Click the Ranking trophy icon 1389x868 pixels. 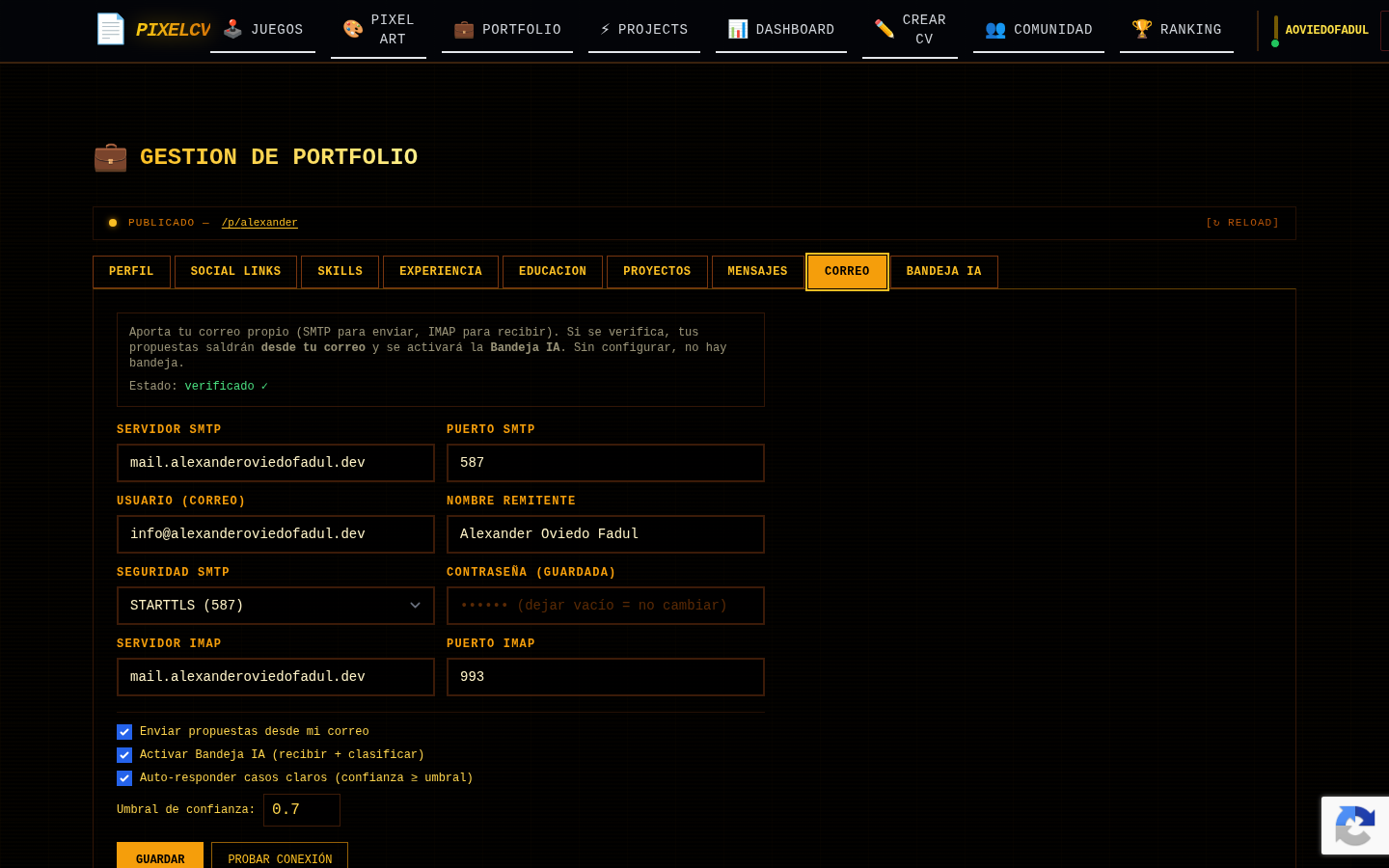[x=1142, y=29]
